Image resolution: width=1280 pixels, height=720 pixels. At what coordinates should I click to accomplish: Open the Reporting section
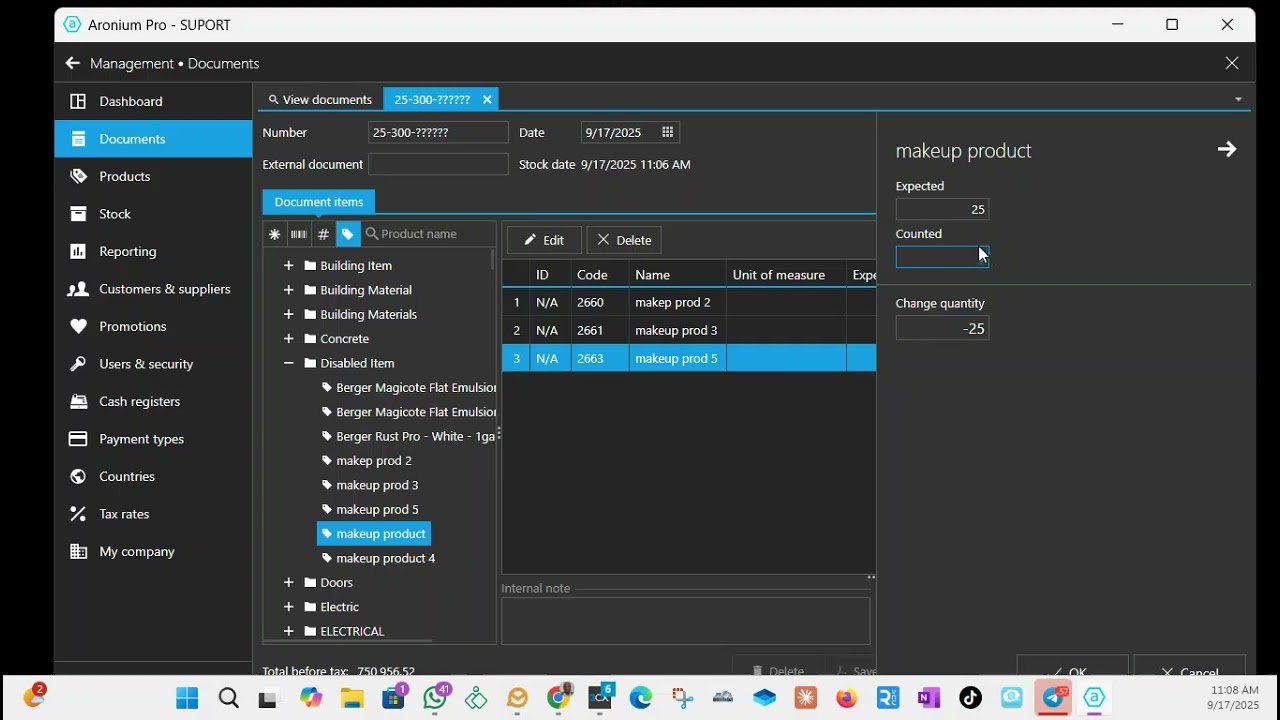click(153, 251)
